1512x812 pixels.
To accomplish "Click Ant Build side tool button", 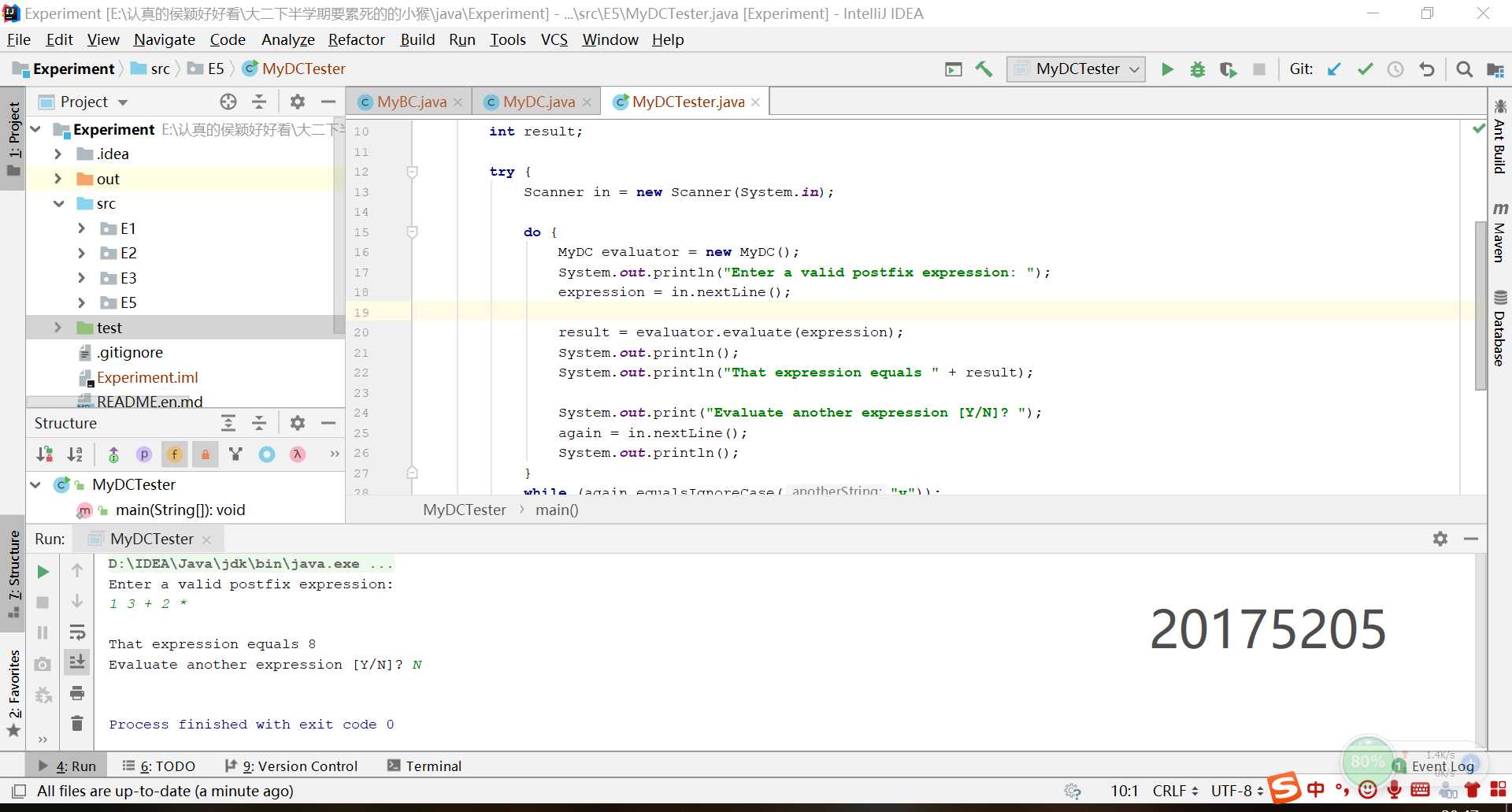I will 1499,136.
